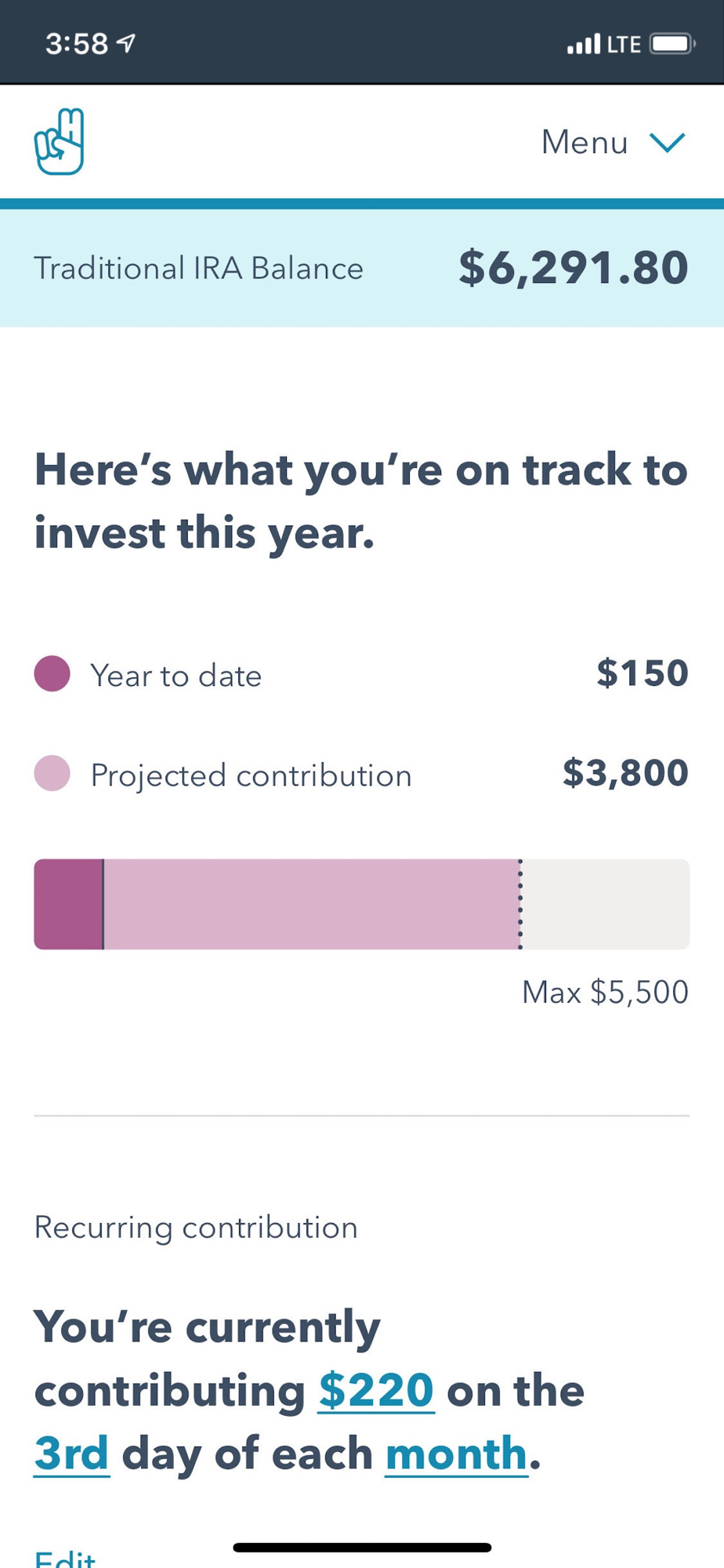Tap the battery icon in status bar
724x1568 pixels.
point(672,43)
